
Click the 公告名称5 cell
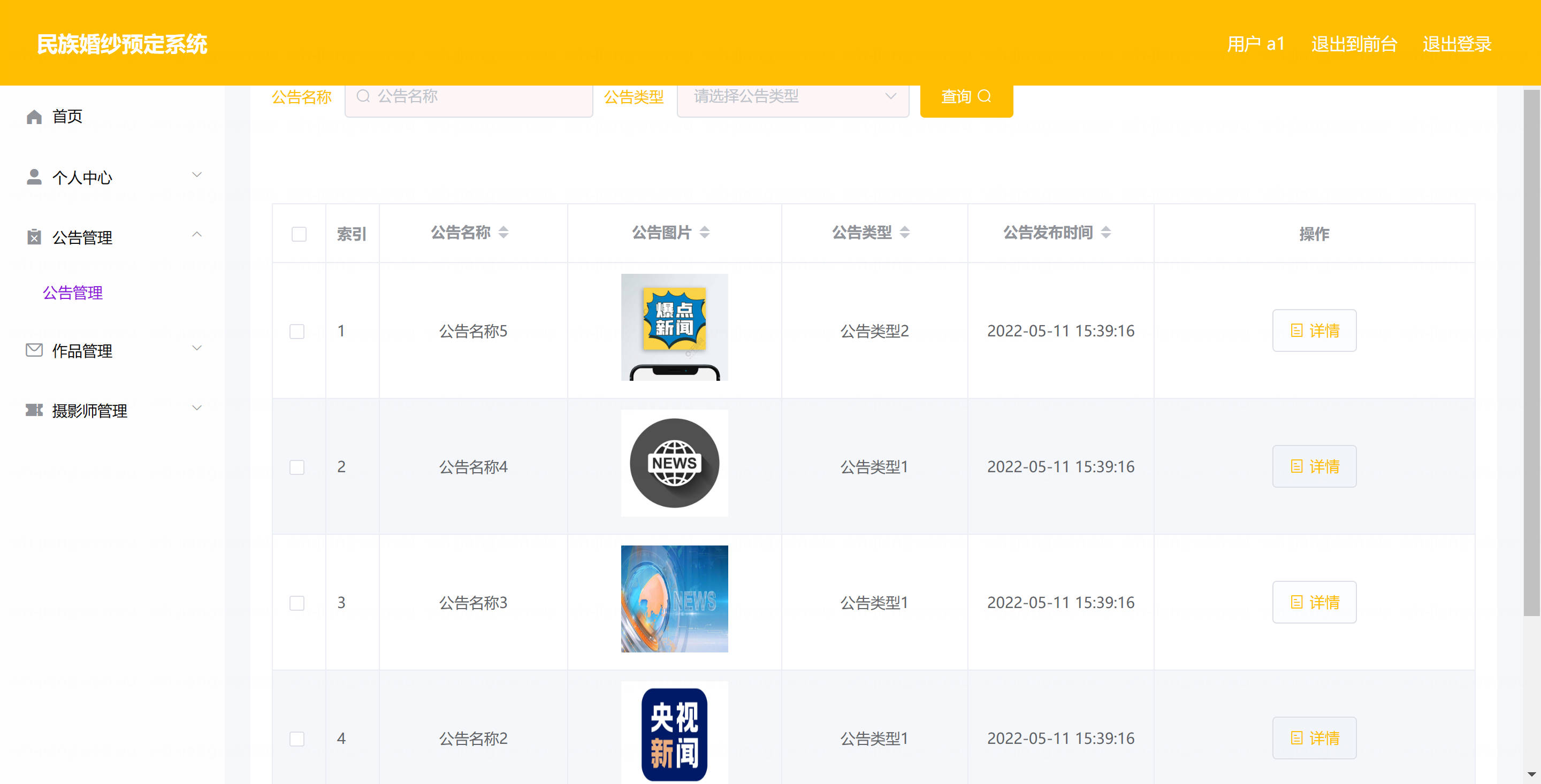[x=472, y=330]
